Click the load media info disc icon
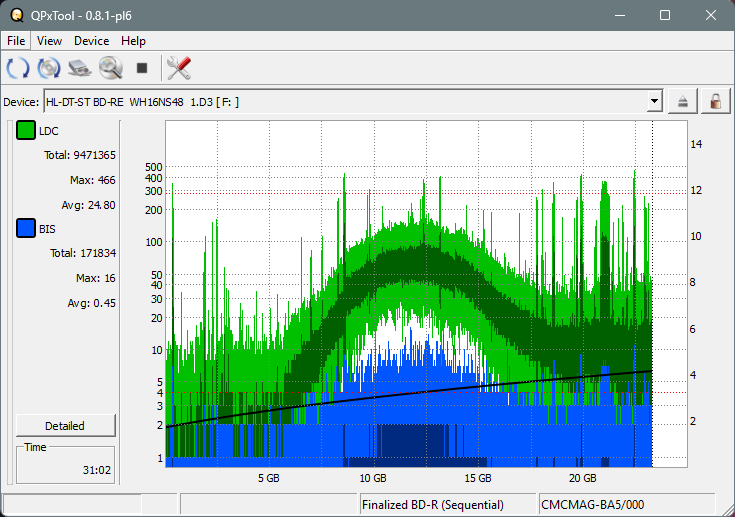The image size is (735, 517). [x=49, y=68]
